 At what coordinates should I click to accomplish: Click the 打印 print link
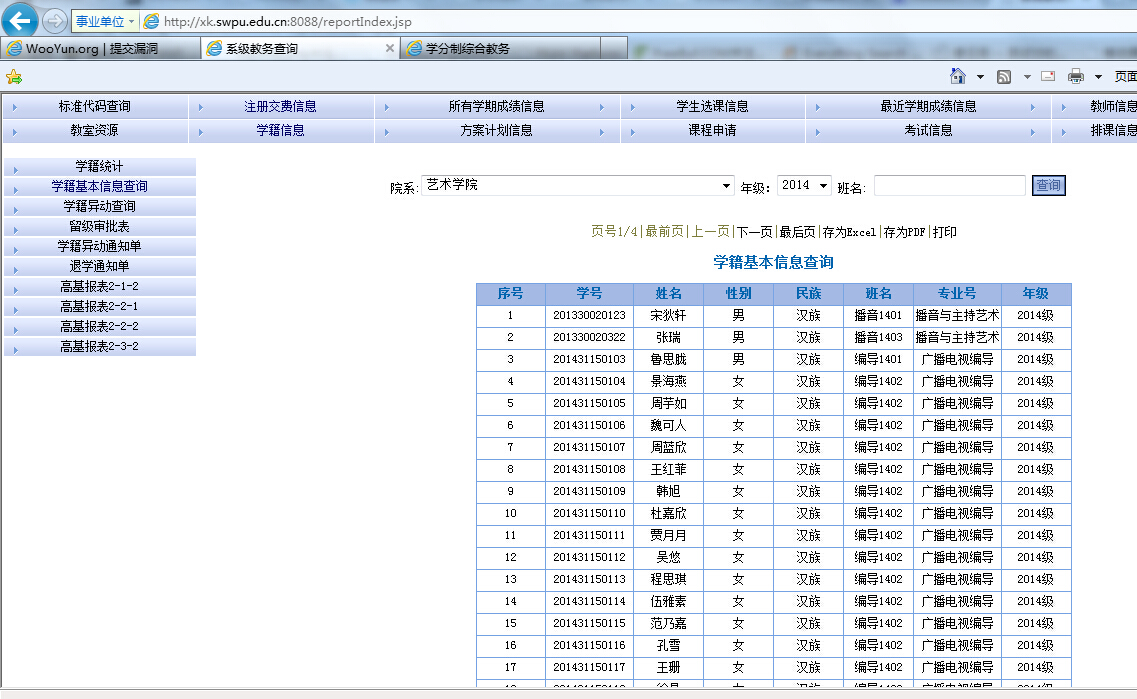click(x=945, y=232)
